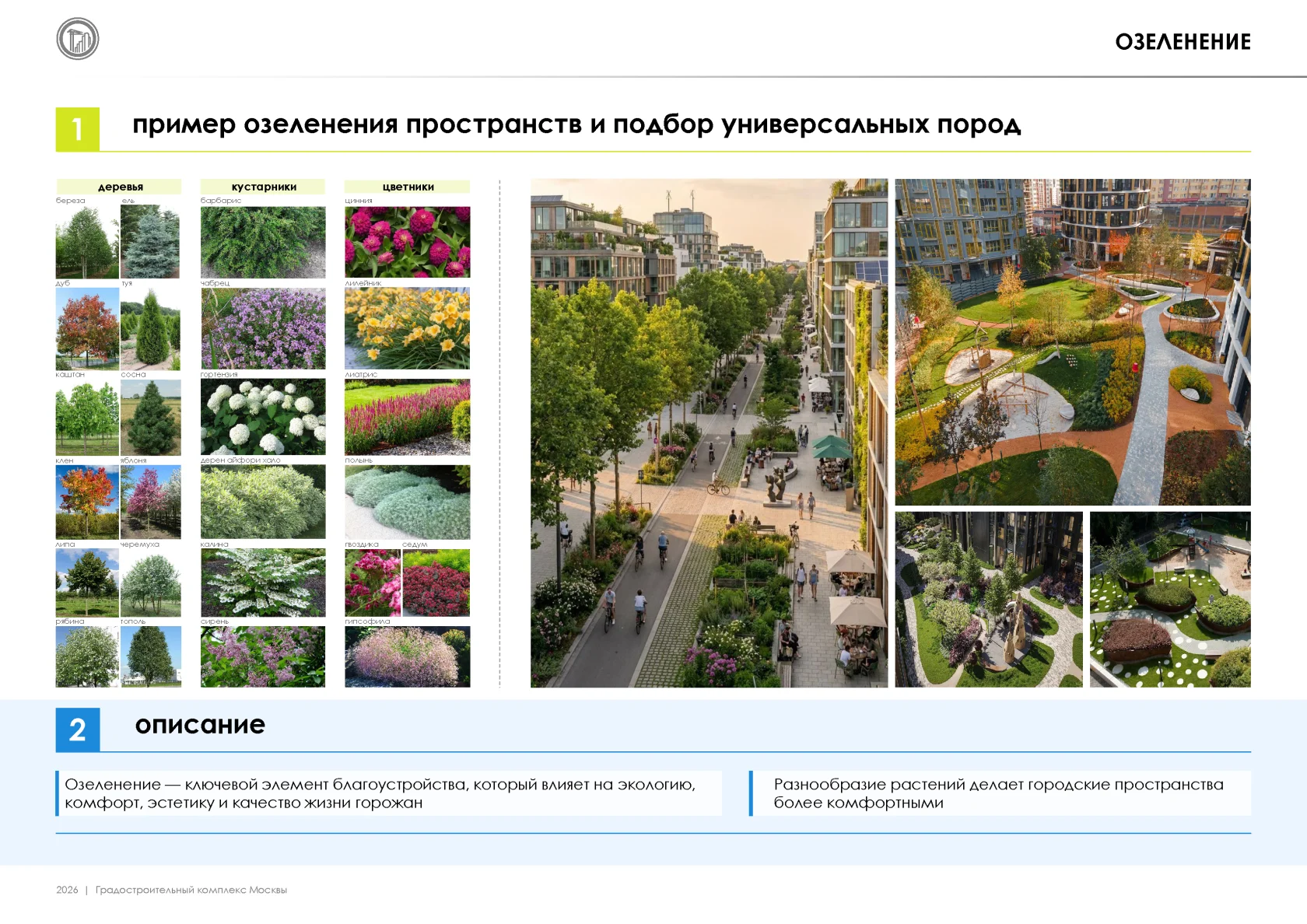Open the калина shrub photo

[x=263, y=583]
